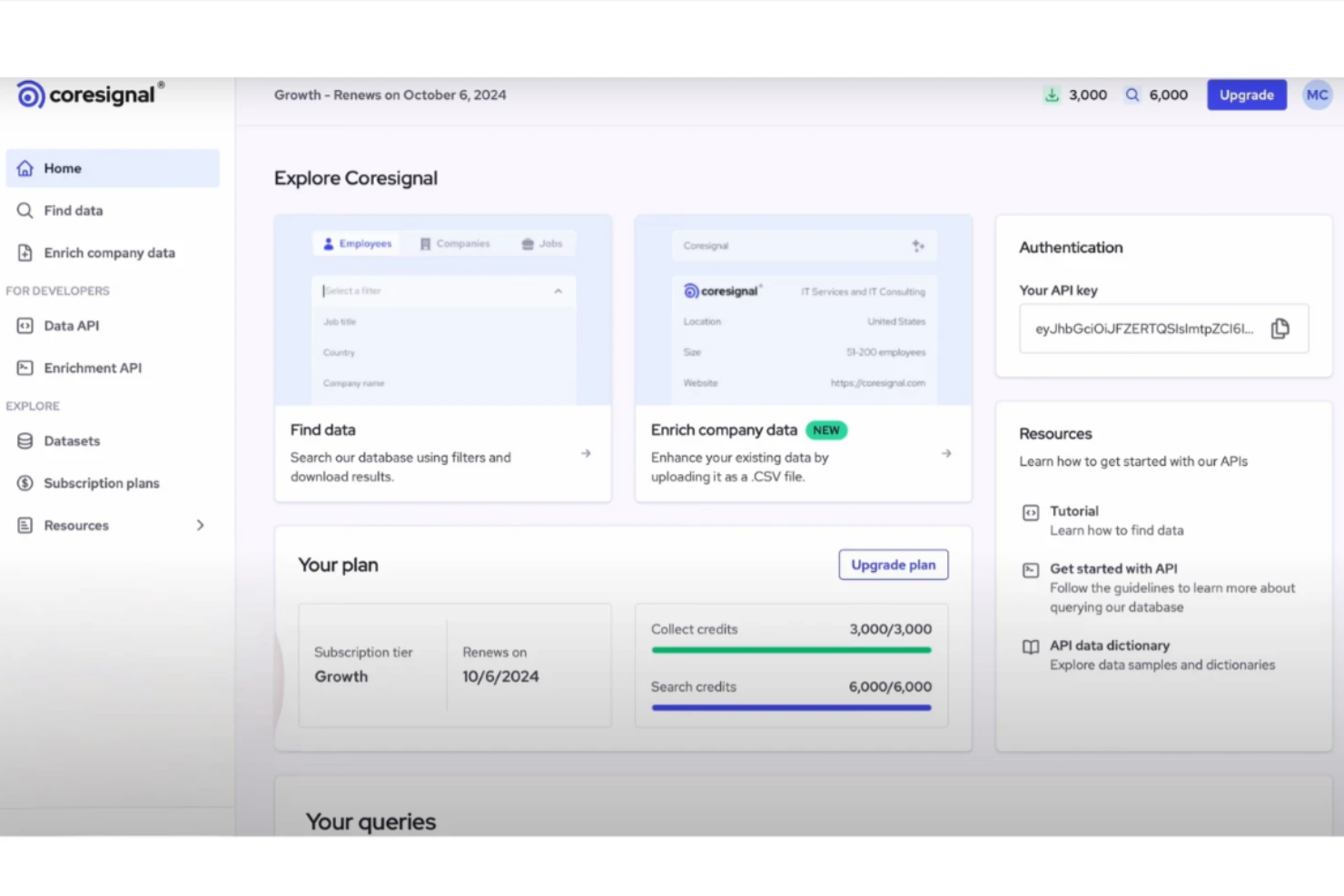Select the Employees tab in the Find data card
This screenshot has height=896, width=1344.
coord(356,243)
